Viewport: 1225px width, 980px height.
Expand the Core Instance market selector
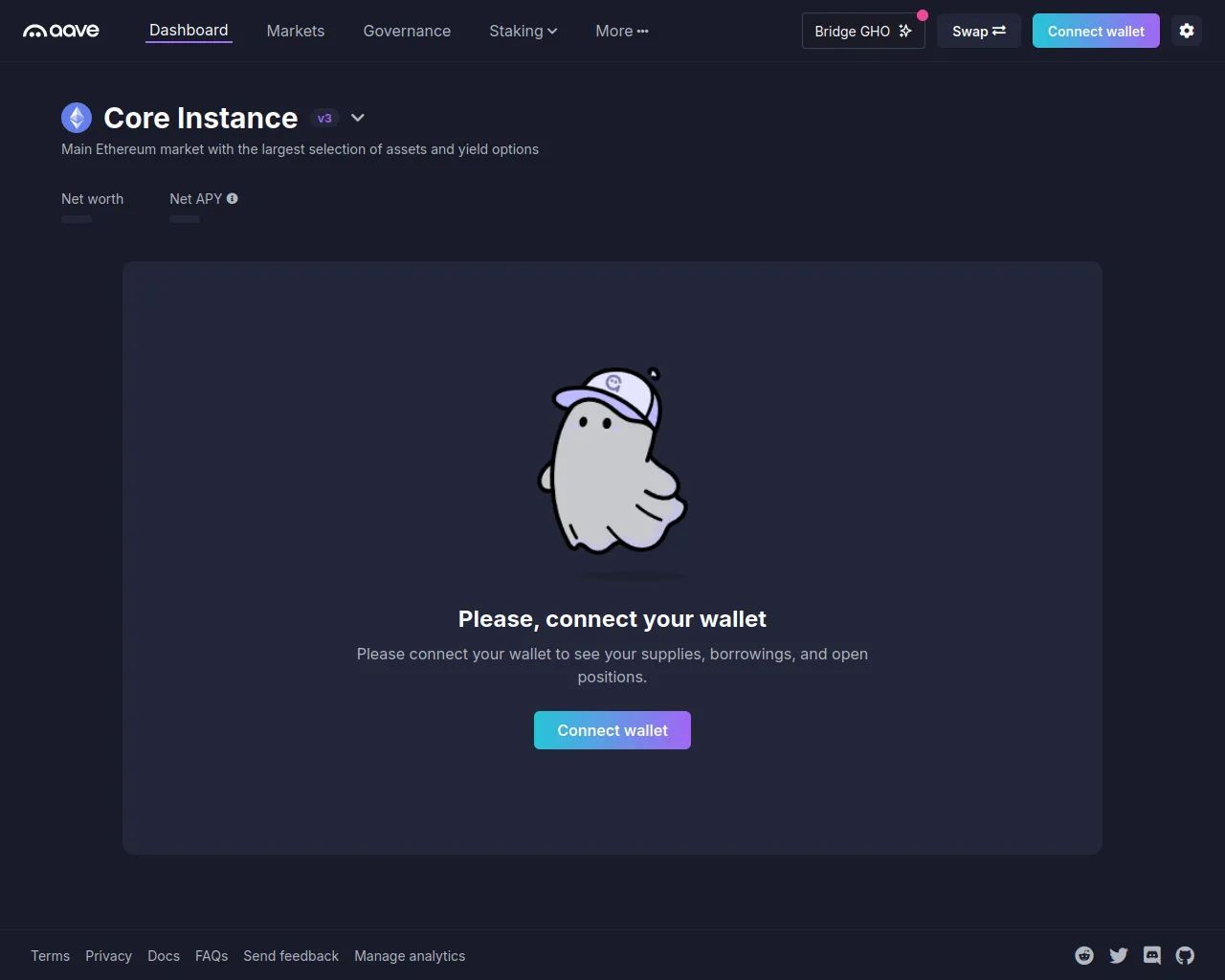click(x=358, y=118)
